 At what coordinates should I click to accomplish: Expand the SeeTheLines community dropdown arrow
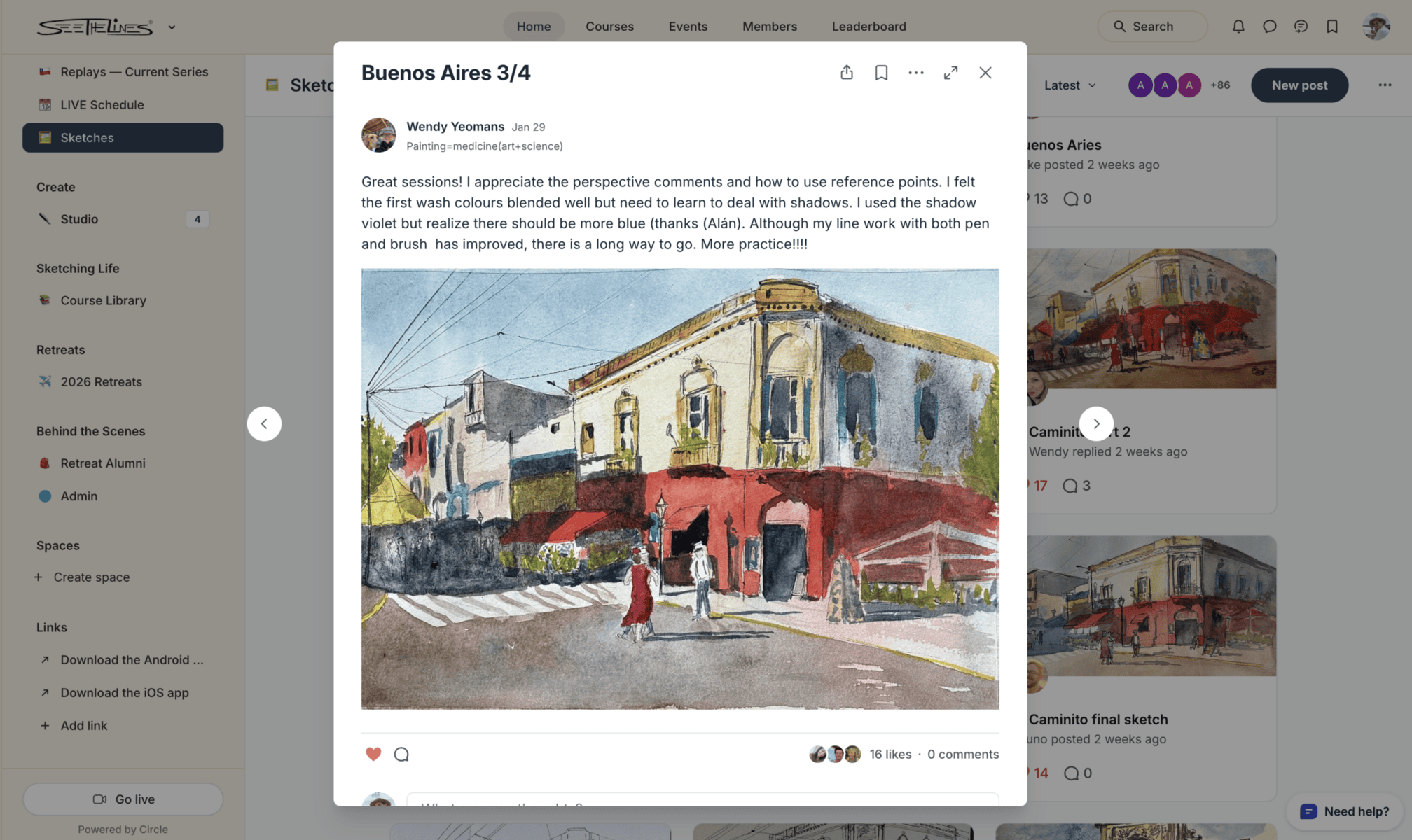pyautogui.click(x=172, y=27)
